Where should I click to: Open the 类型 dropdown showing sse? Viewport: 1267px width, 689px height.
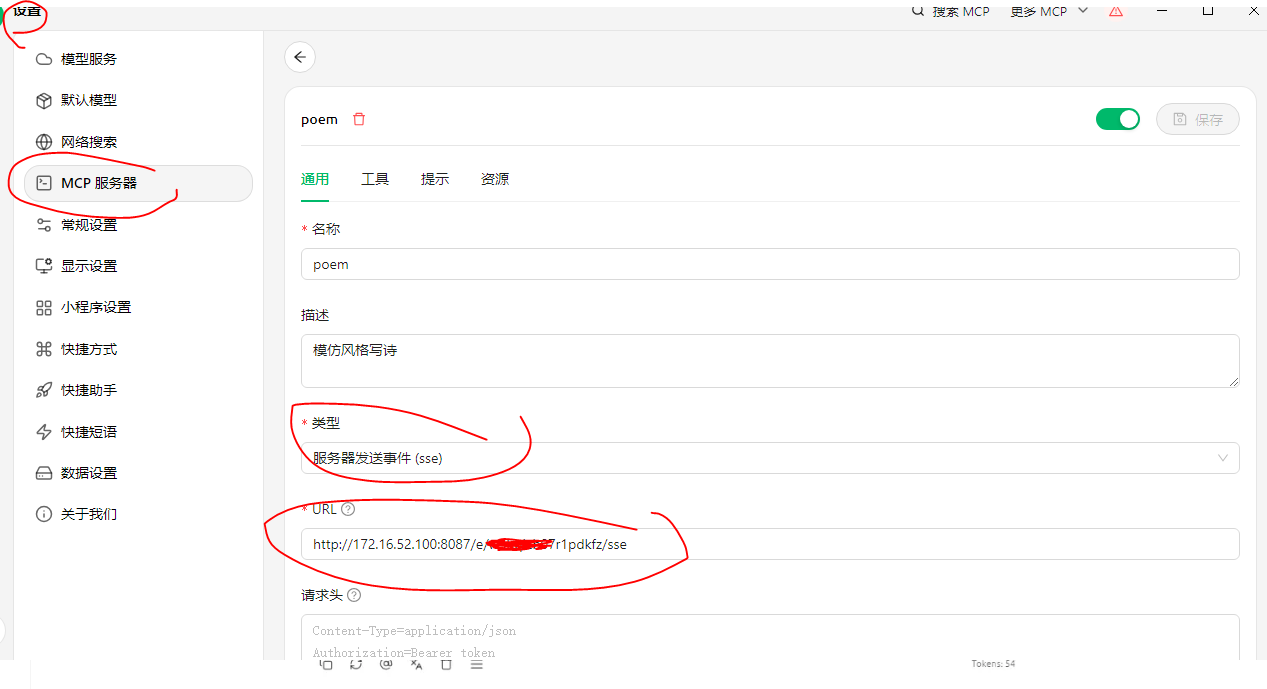coord(770,457)
